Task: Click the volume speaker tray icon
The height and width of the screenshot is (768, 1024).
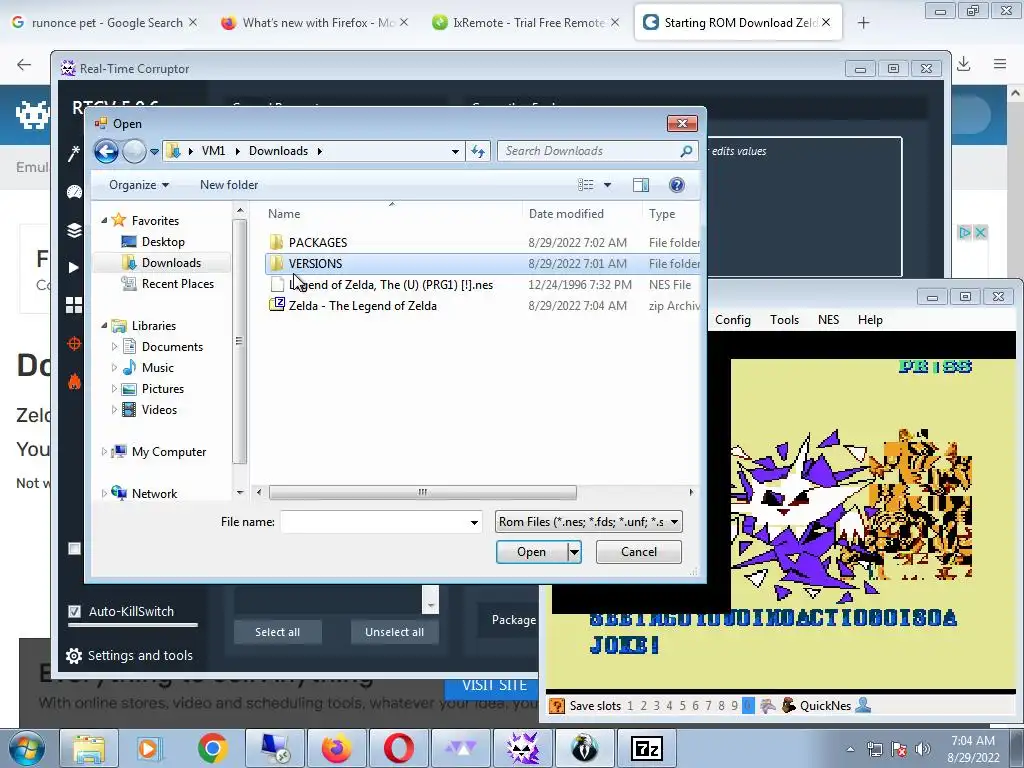Action: coord(923,749)
